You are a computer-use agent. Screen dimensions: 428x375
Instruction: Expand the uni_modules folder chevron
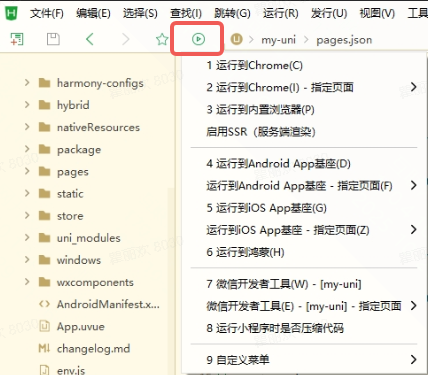click(27, 237)
